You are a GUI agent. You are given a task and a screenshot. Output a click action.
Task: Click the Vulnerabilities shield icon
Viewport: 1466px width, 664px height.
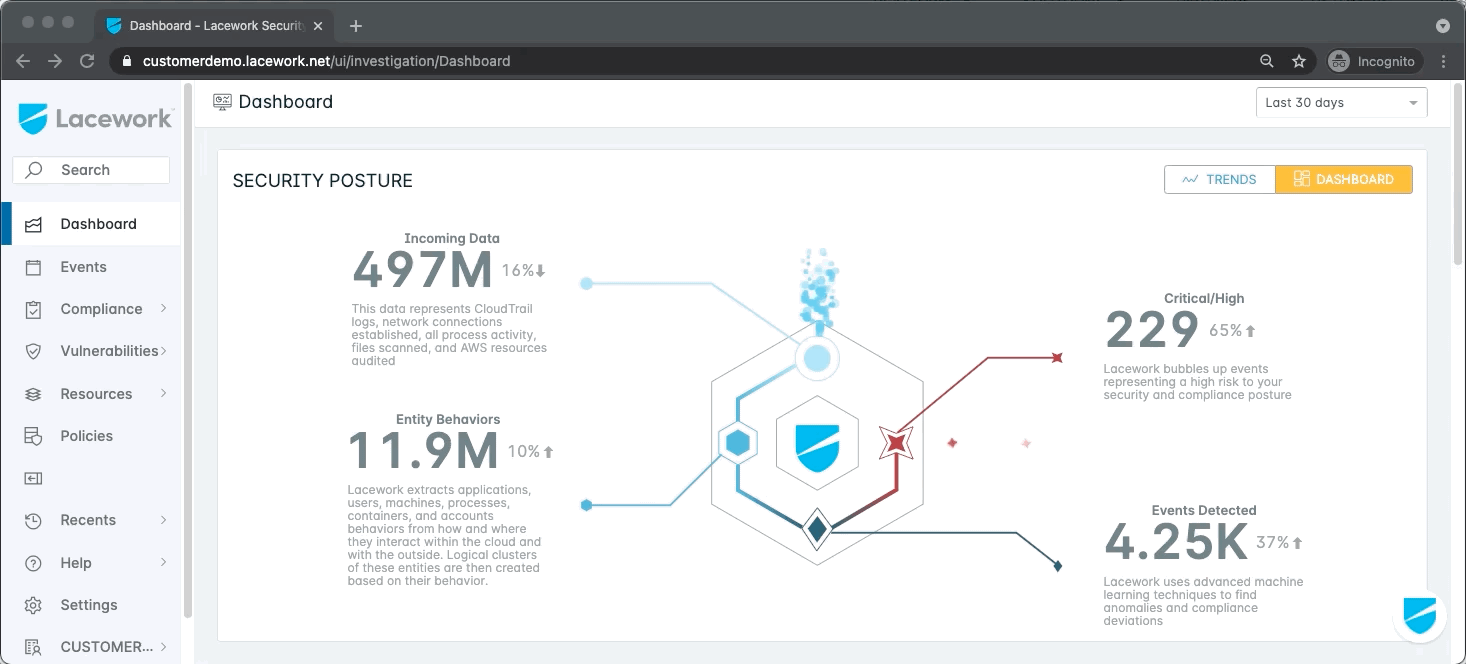tap(34, 352)
